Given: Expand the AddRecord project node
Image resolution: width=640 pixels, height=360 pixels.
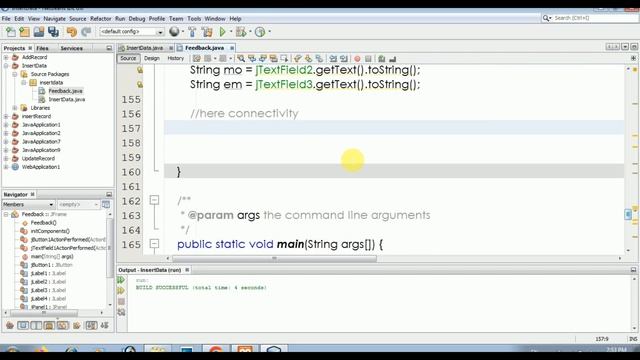Looking at the screenshot, I should pos(6,58).
